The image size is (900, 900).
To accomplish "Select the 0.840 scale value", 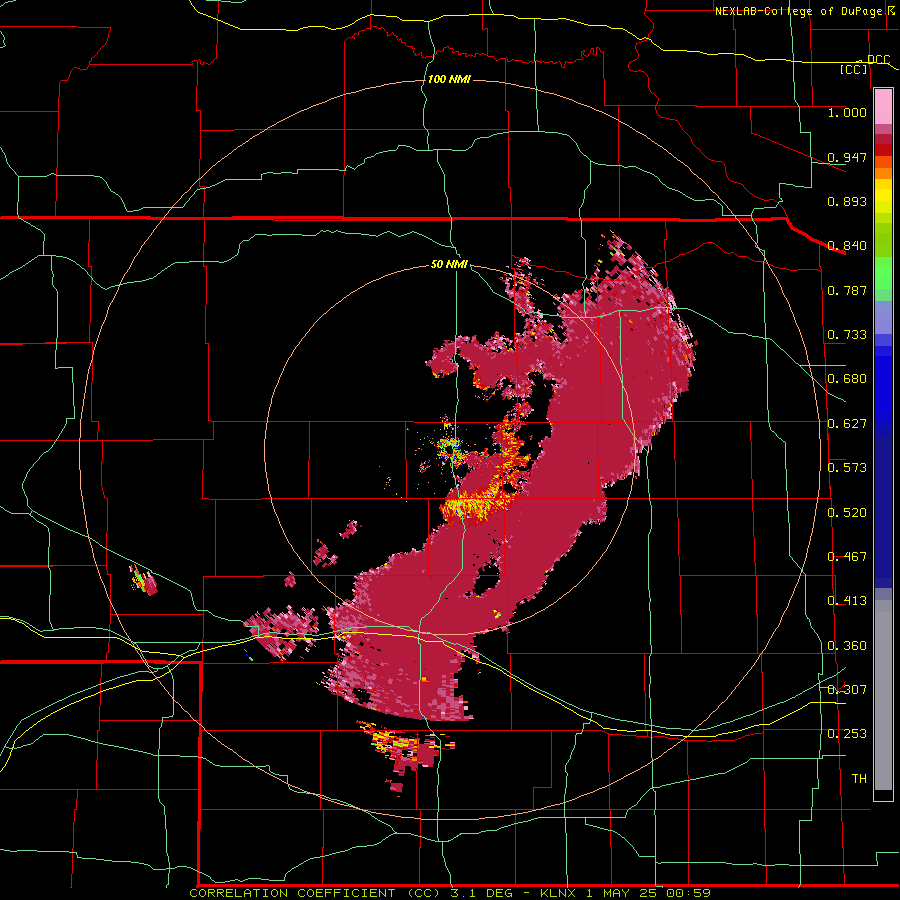I will tap(847, 246).
